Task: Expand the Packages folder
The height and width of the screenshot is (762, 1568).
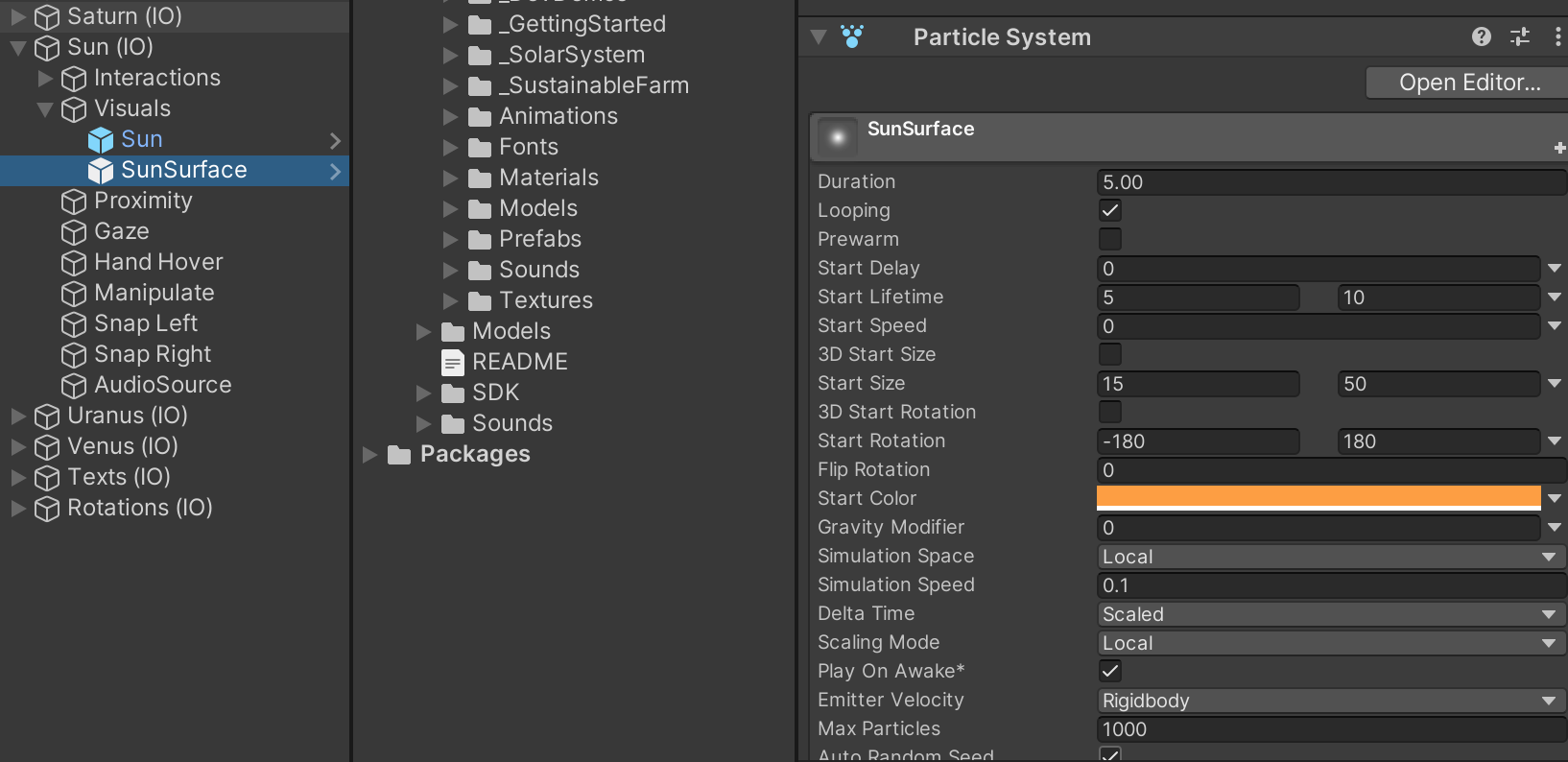Action: coord(370,455)
